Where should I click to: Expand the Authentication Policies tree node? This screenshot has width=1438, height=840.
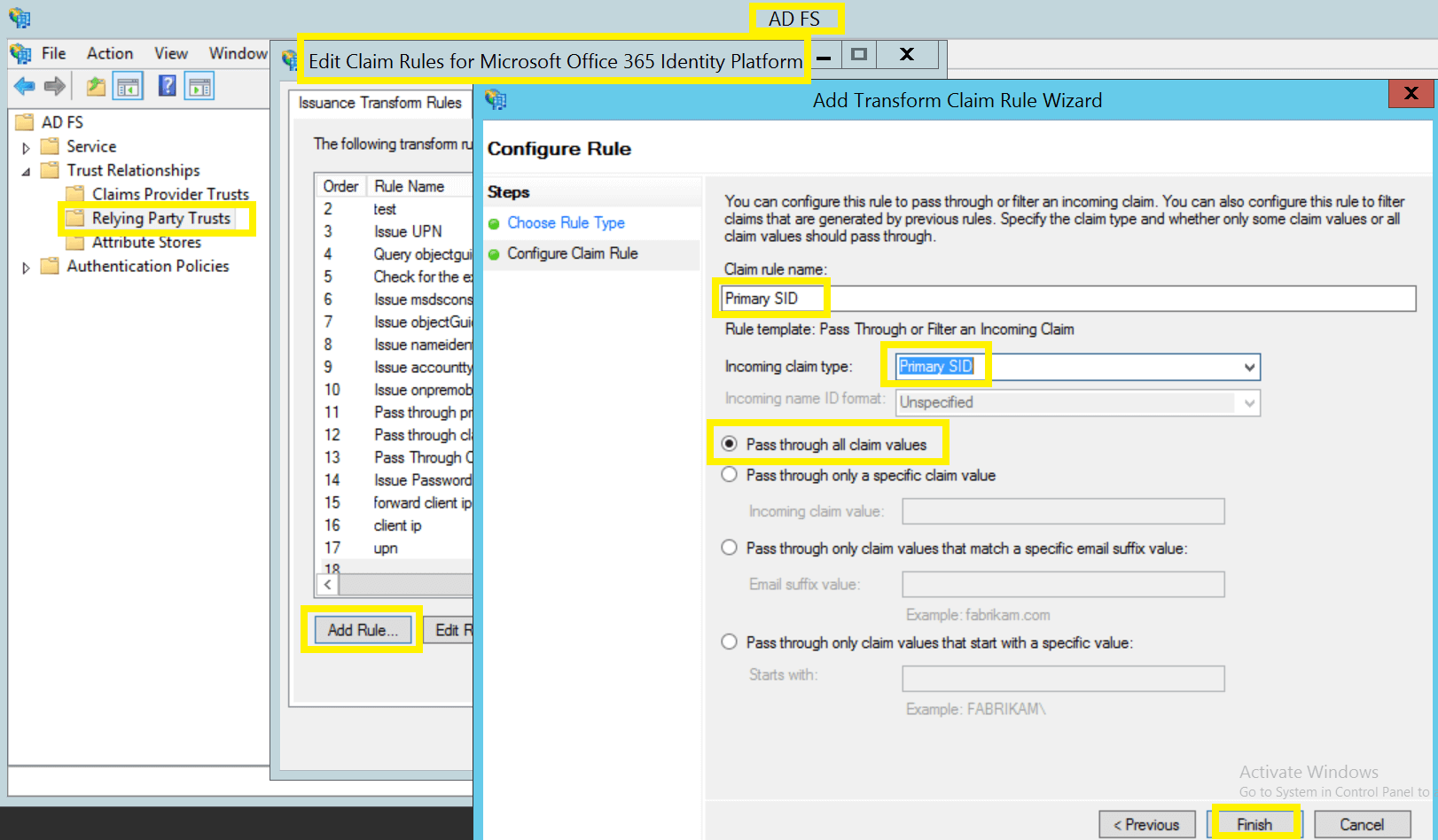26,268
